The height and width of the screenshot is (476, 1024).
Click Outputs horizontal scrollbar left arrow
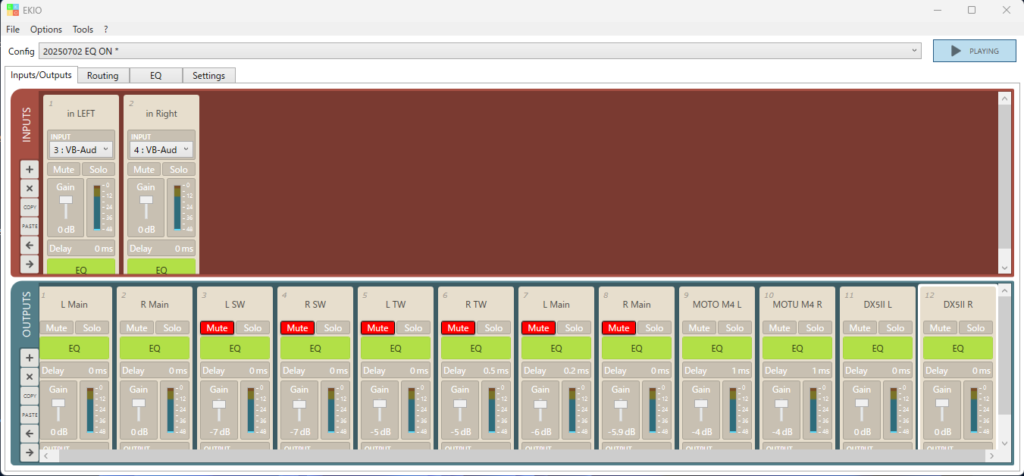pyautogui.click(x=45, y=456)
